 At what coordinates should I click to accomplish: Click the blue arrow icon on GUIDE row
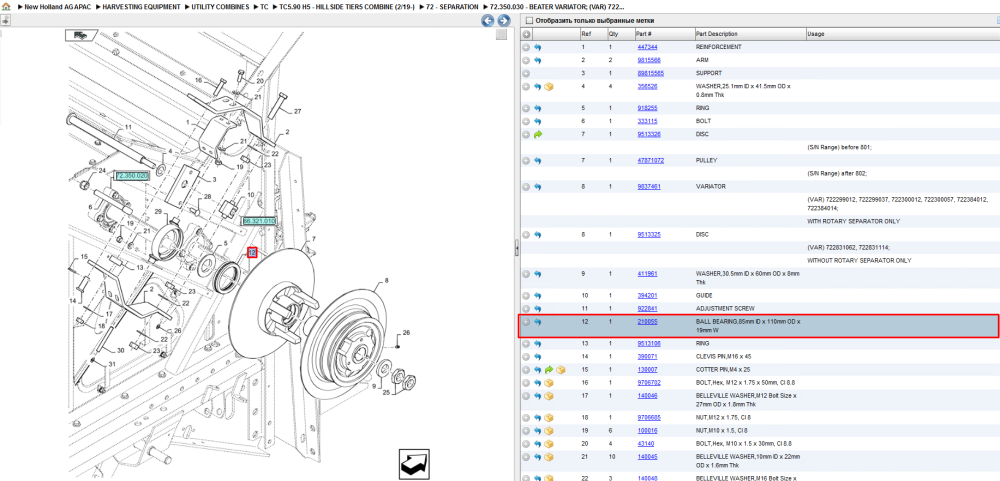pyautogui.click(x=537, y=296)
